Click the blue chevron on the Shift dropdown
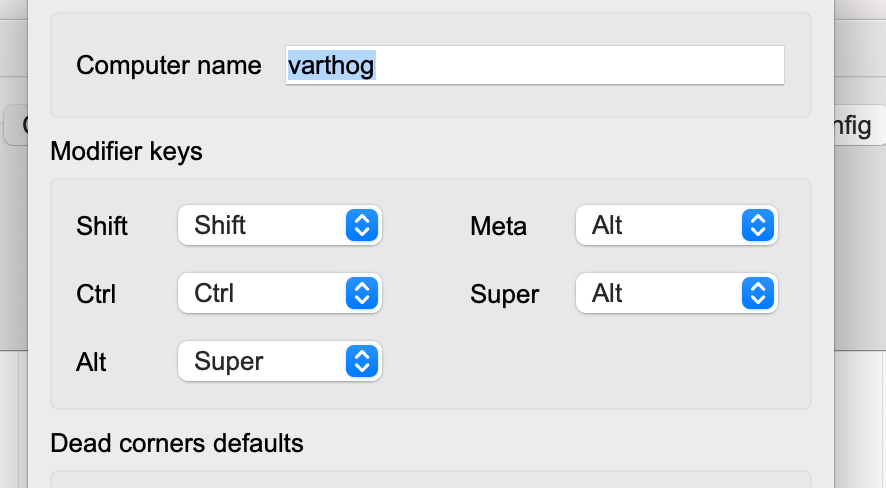Image resolution: width=886 pixels, height=488 pixels. (360, 225)
